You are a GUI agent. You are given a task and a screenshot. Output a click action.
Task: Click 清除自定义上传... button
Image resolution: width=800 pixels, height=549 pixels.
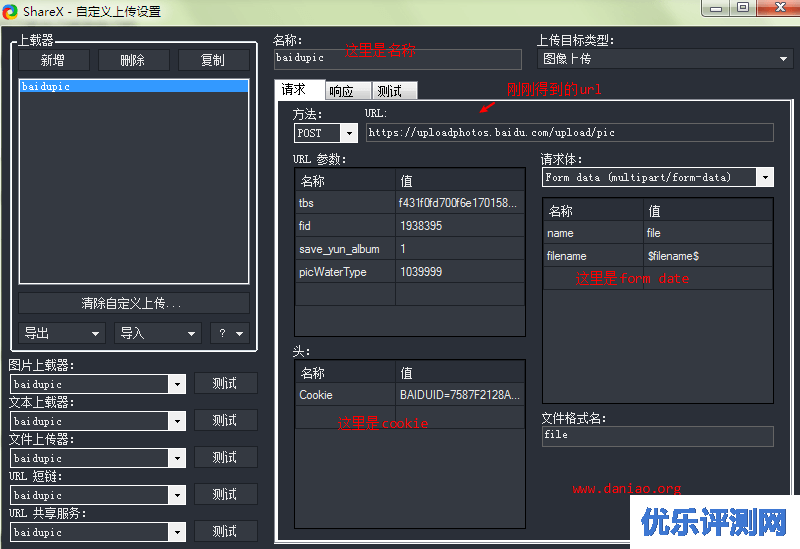(x=134, y=304)
